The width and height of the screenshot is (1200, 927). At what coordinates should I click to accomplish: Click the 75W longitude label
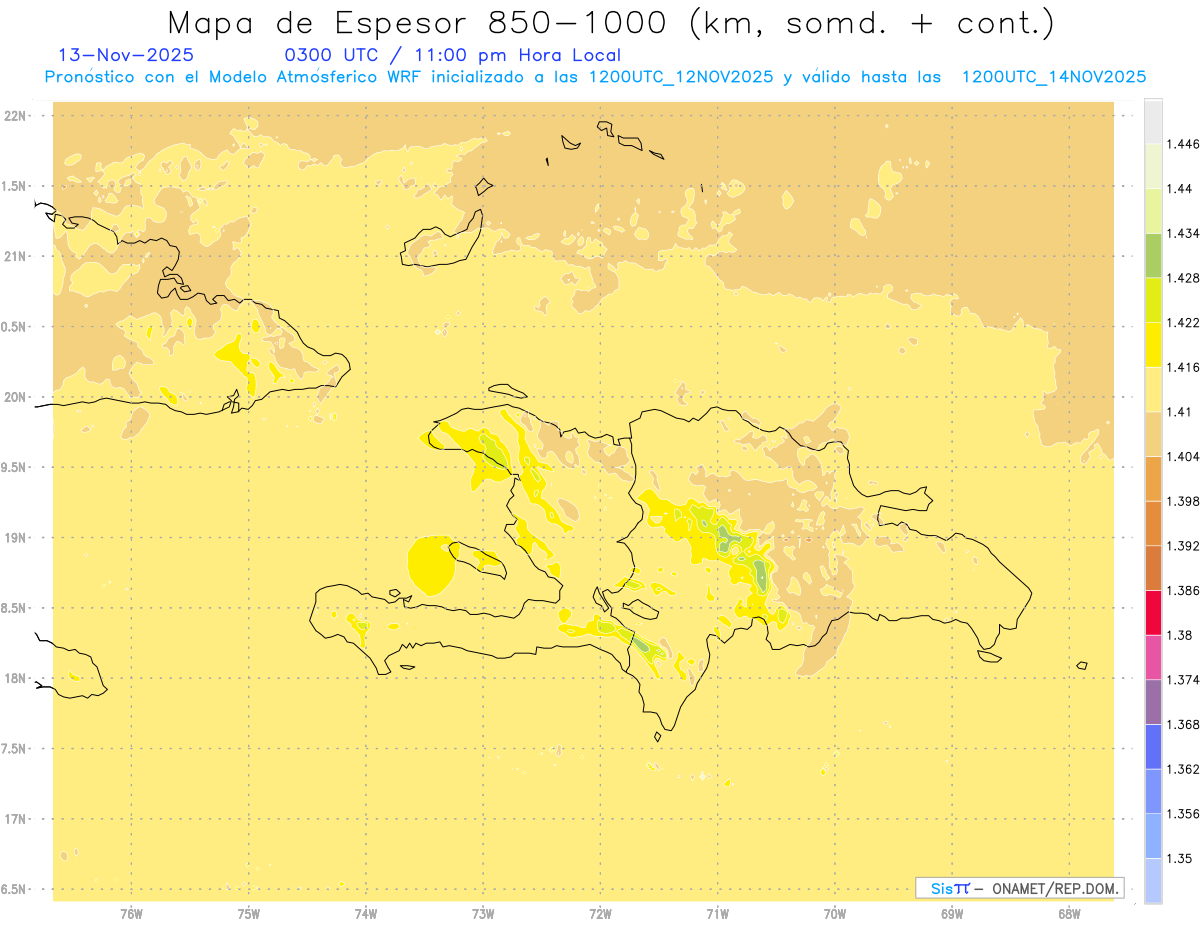249,913
